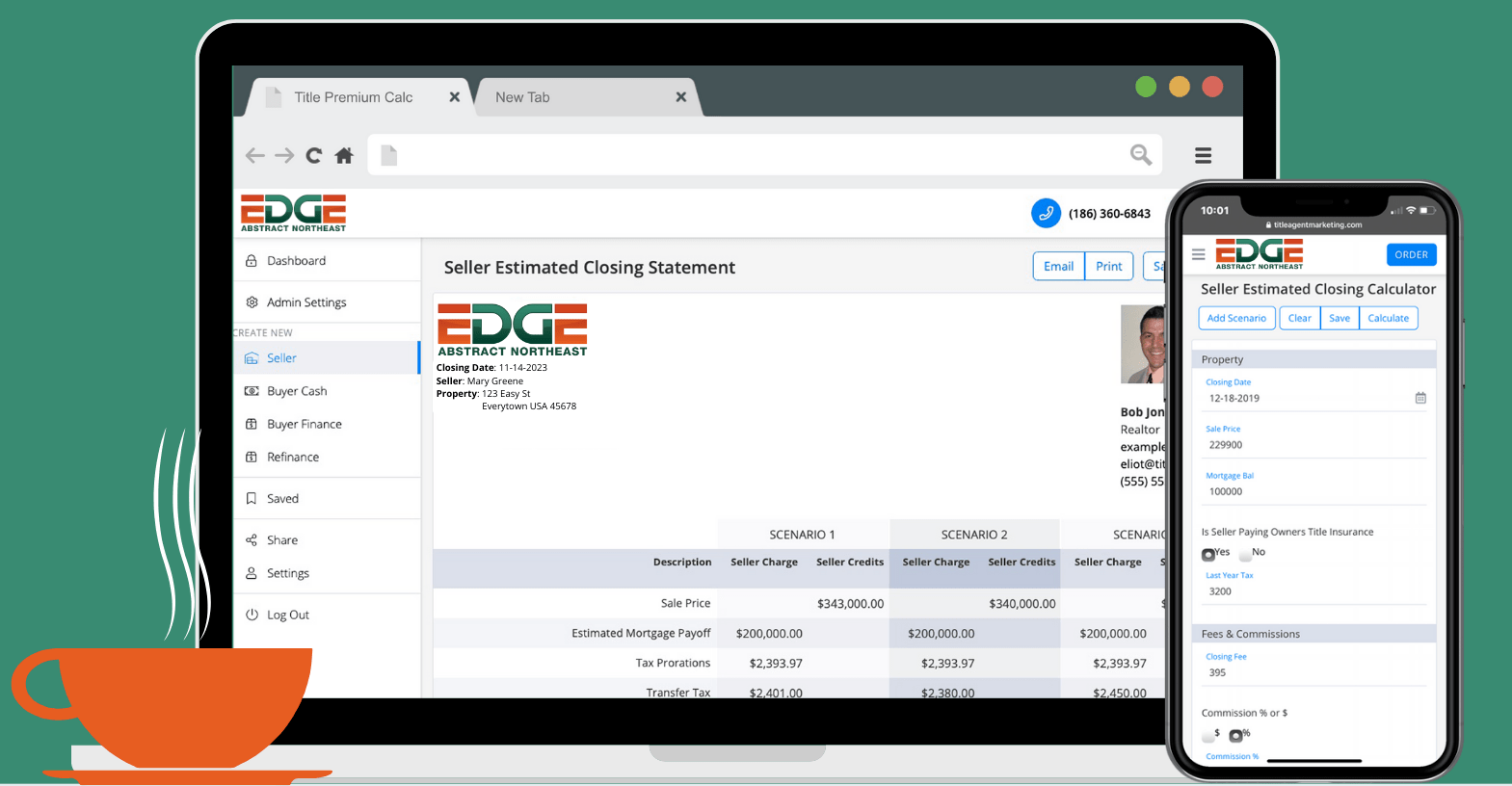The width and height of the screenshot is (1512, 786).
Task: Click the Print button
Action: click(x=1108, y=266)
